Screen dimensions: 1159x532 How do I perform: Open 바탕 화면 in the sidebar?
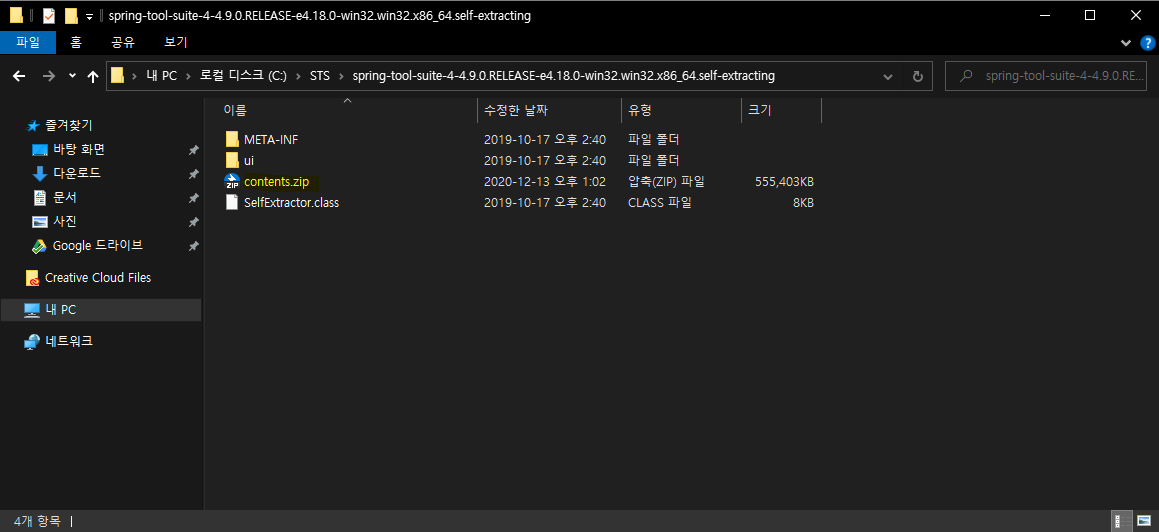78,150
